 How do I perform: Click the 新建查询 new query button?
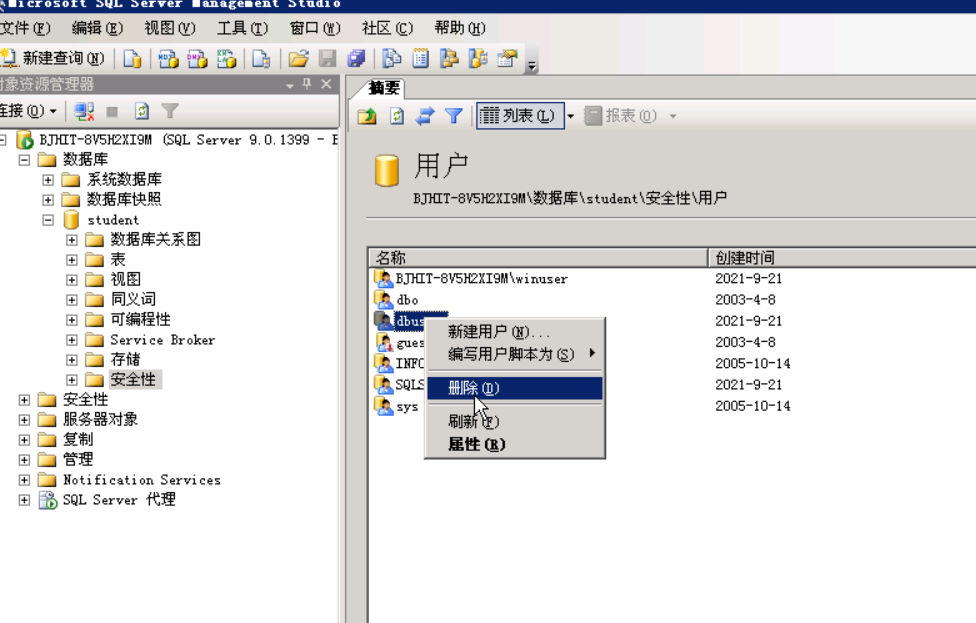pos(53,59)
